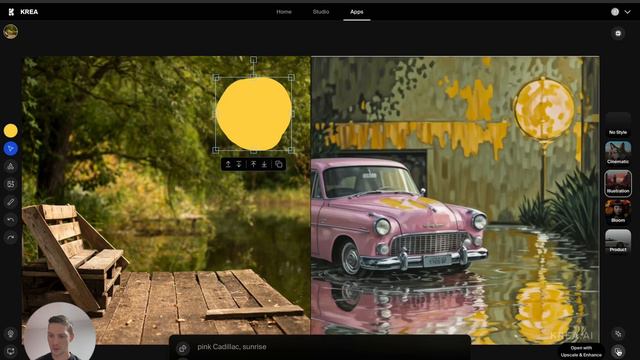Click the sparkle icon at bottom right
The width and height of the screenshot is (640, 360).
coord(618,333)
